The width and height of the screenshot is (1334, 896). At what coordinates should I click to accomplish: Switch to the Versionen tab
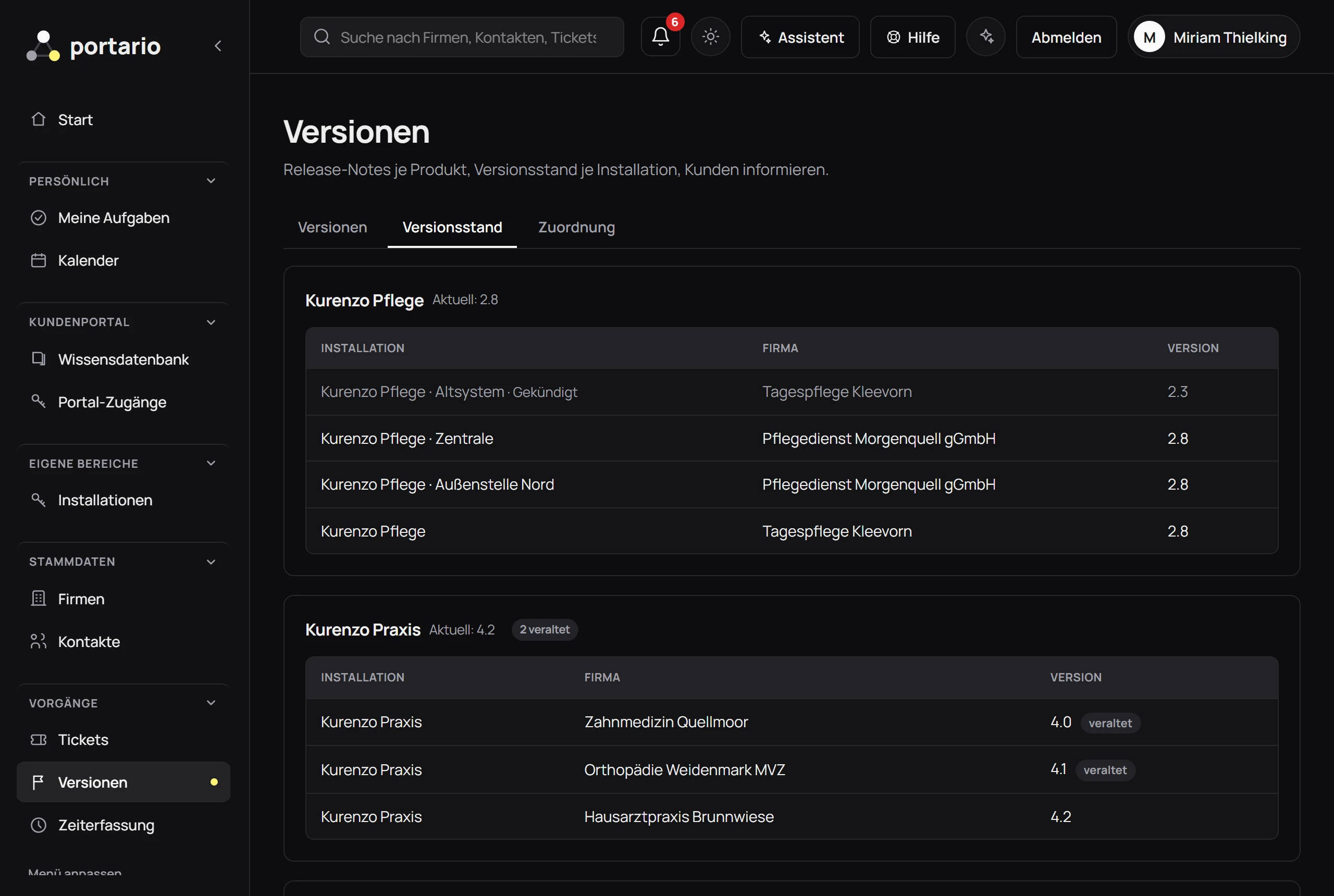(332, 227)
